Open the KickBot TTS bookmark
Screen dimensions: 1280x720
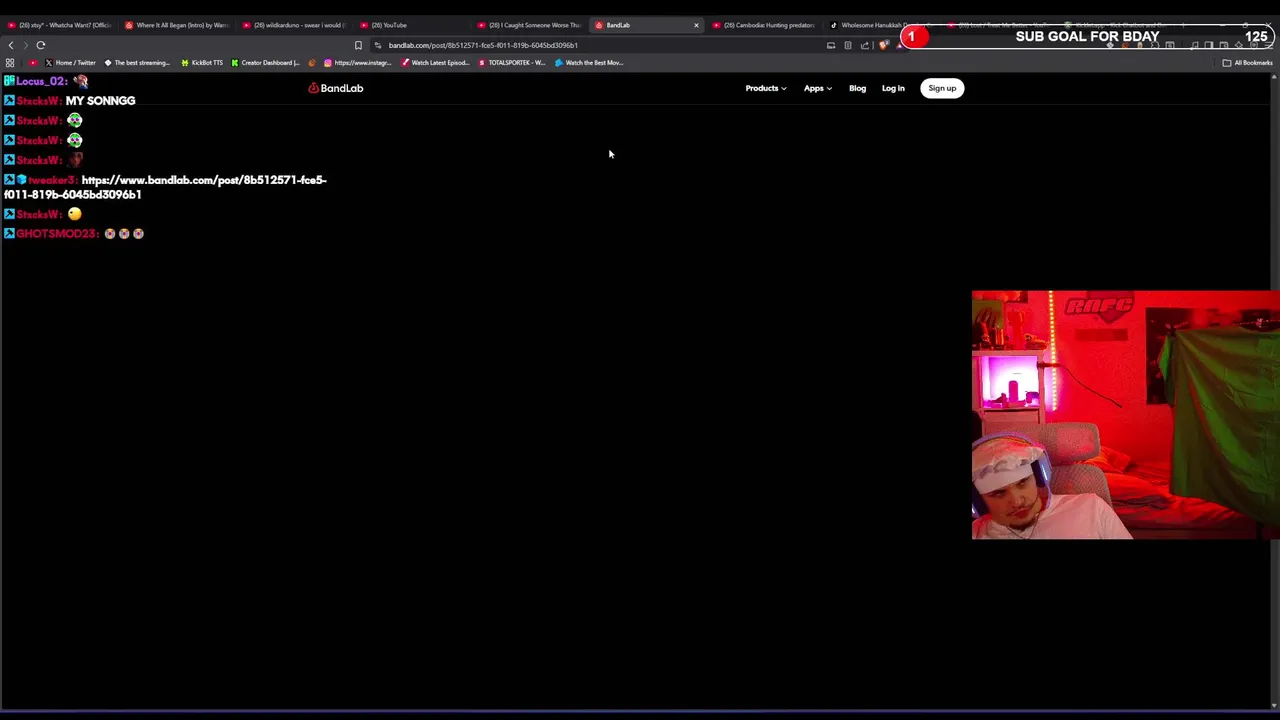point(202,63)
